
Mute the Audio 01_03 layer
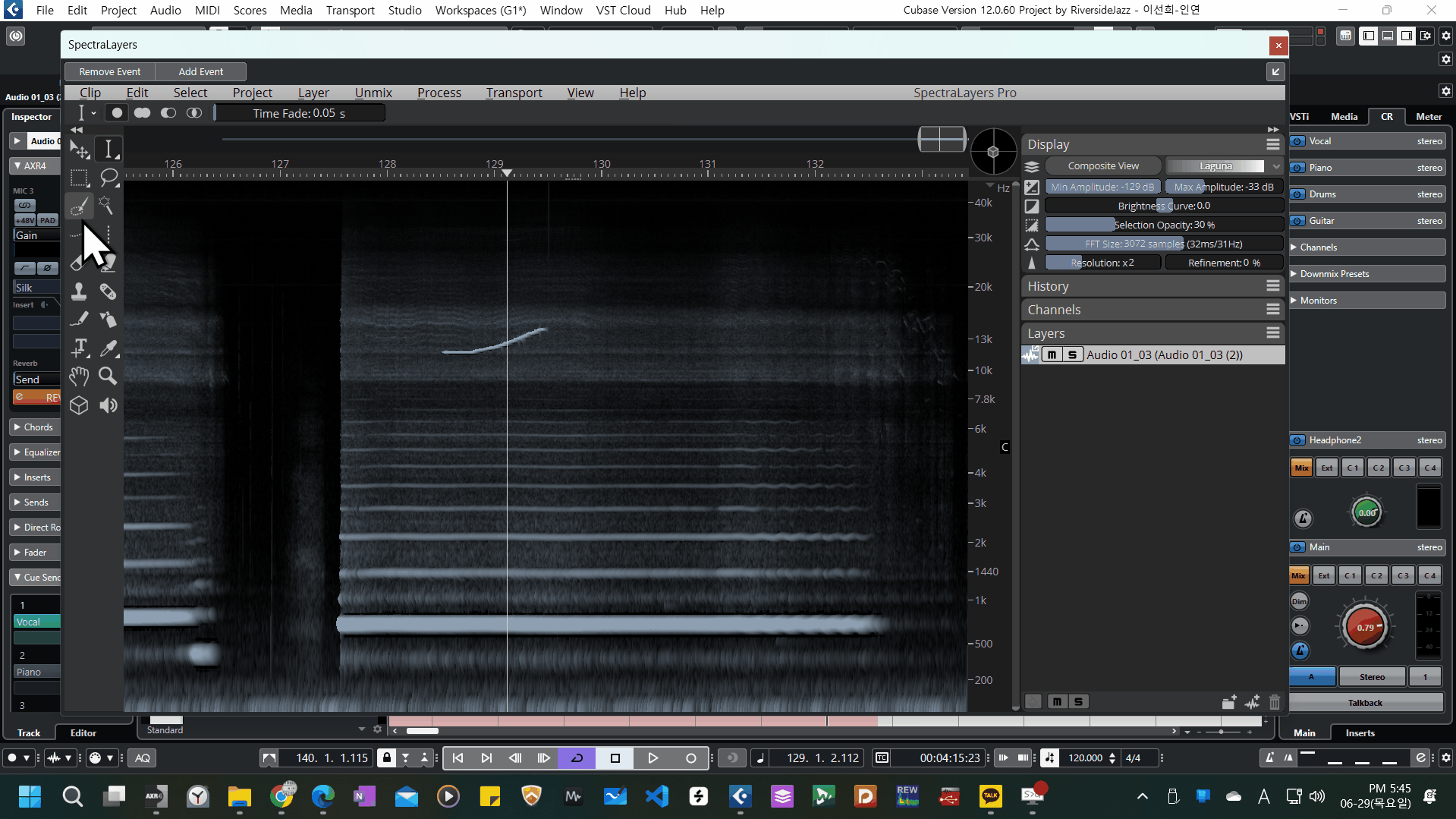click(x=1052, y=354)
